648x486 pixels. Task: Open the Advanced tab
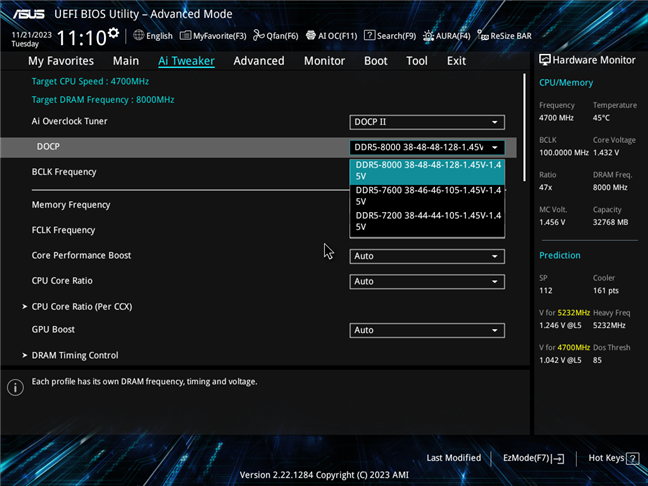point(259,61)
